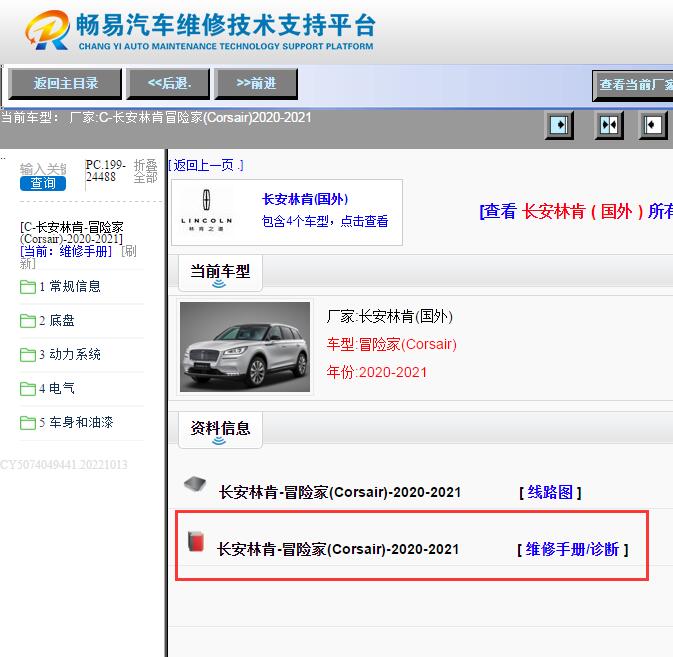This screenshot has width=673, height=657.
Task: Open the 维修手册/诊断 link
Action: pos(573,549)
